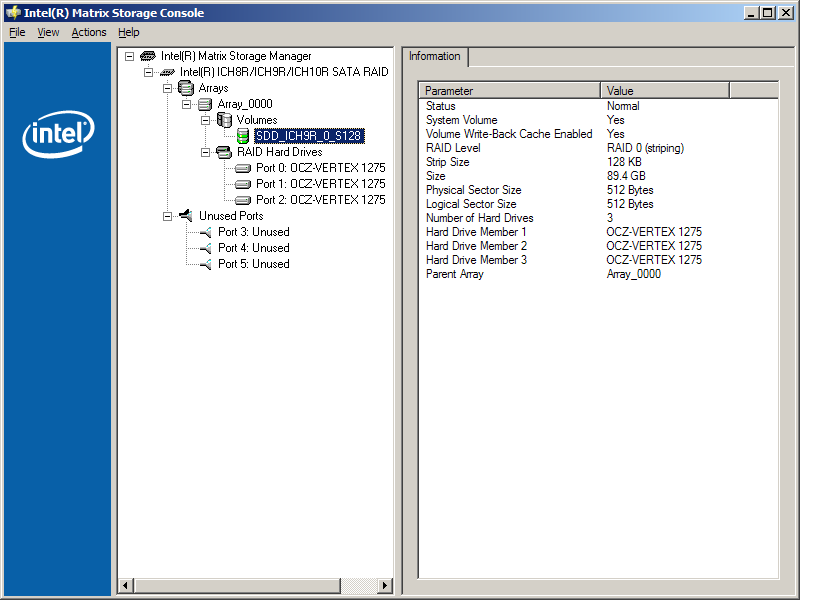Click the Physical Sector Size parameter

click(474, 190)
